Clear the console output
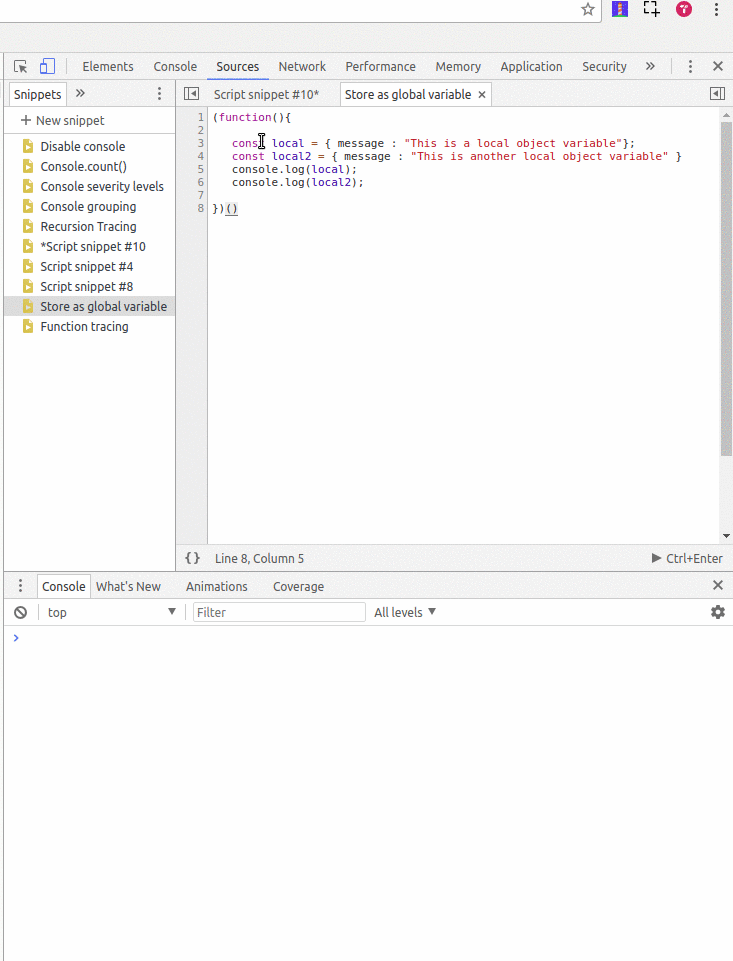 tap(20, 612)
